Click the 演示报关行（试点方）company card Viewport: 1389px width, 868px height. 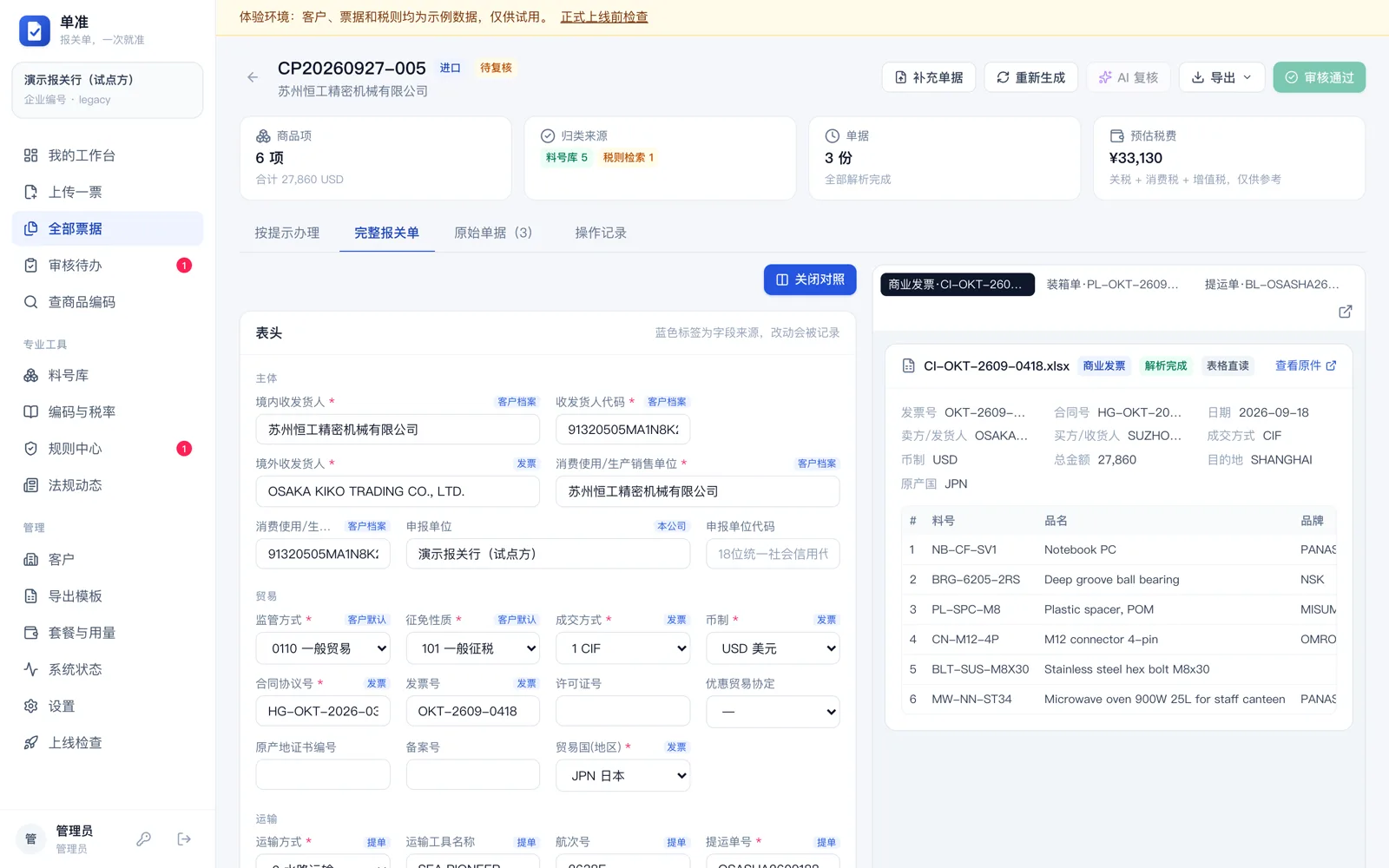click(108, 89)
